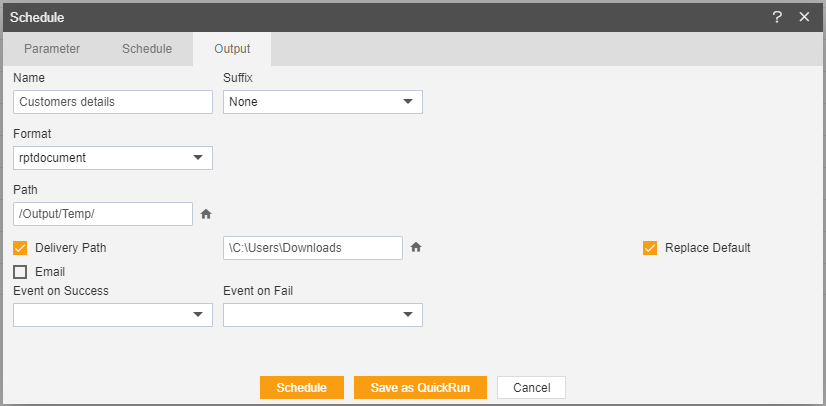Select the Output tab
The width and height of the screenshot is (826, 406).
click(232, 49)
